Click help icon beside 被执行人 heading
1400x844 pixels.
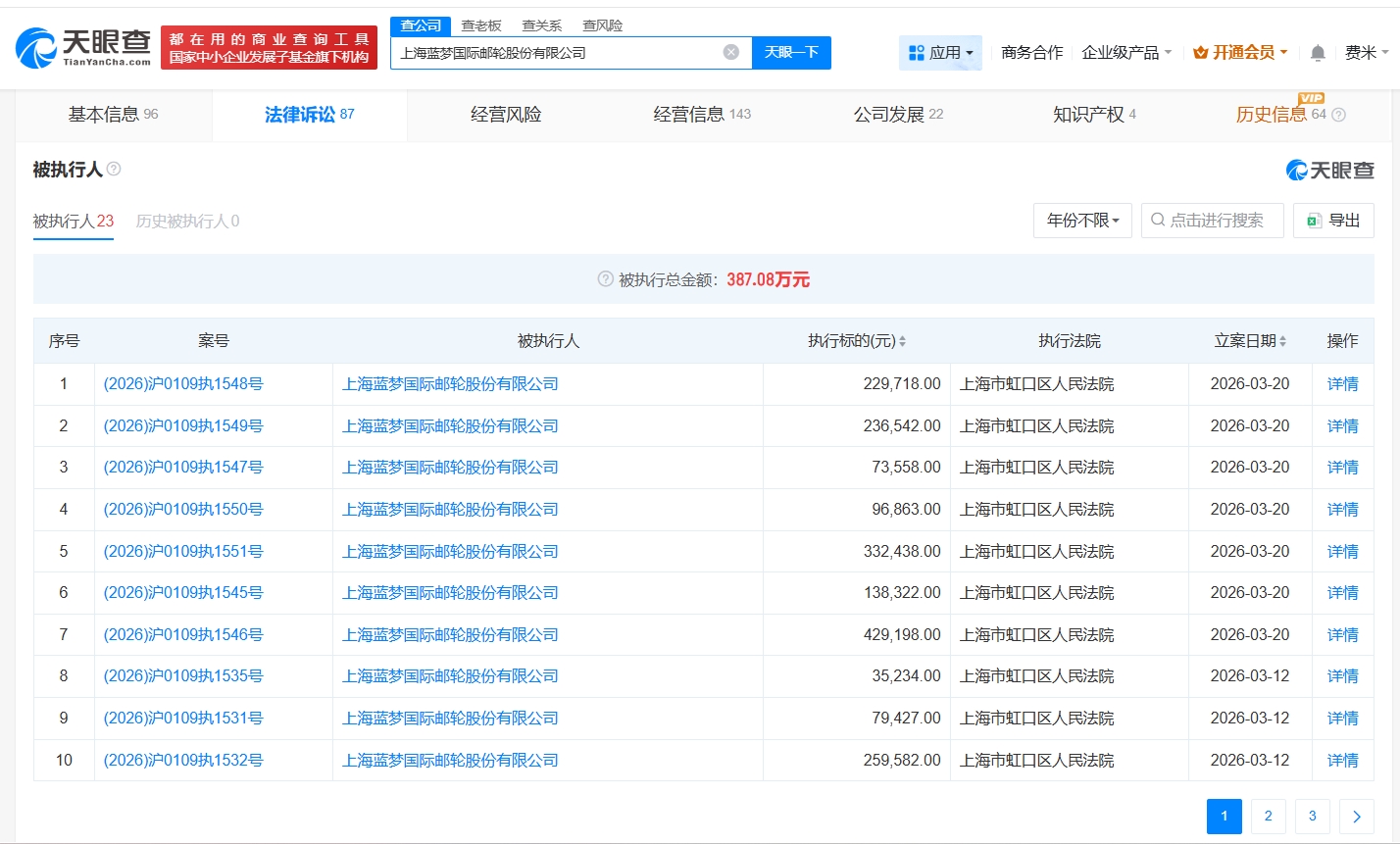click(x=114, y=170)
